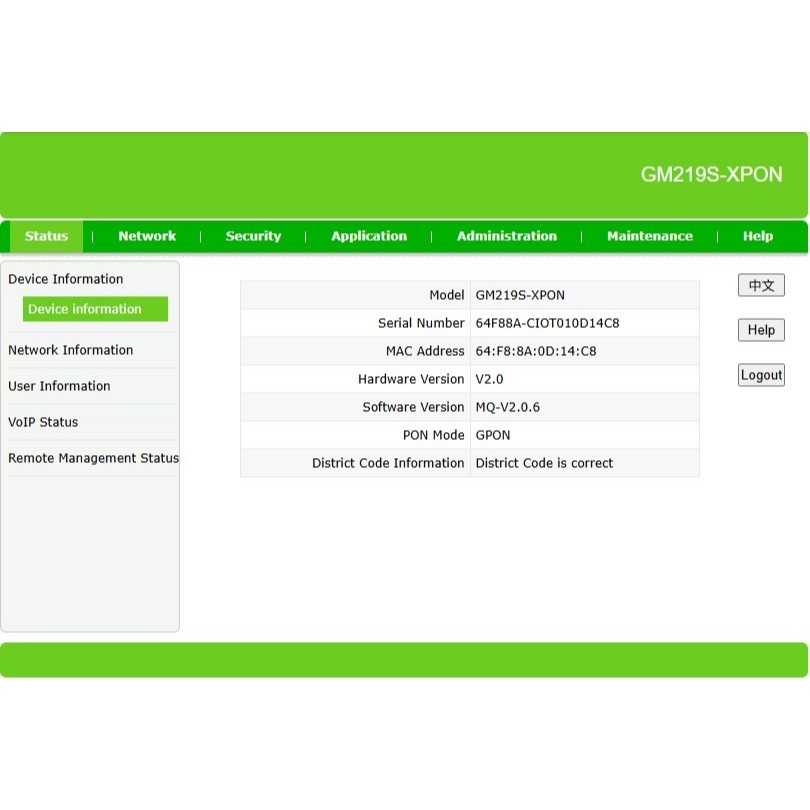Select the Maintenance tab

click(x=649, y=236)
